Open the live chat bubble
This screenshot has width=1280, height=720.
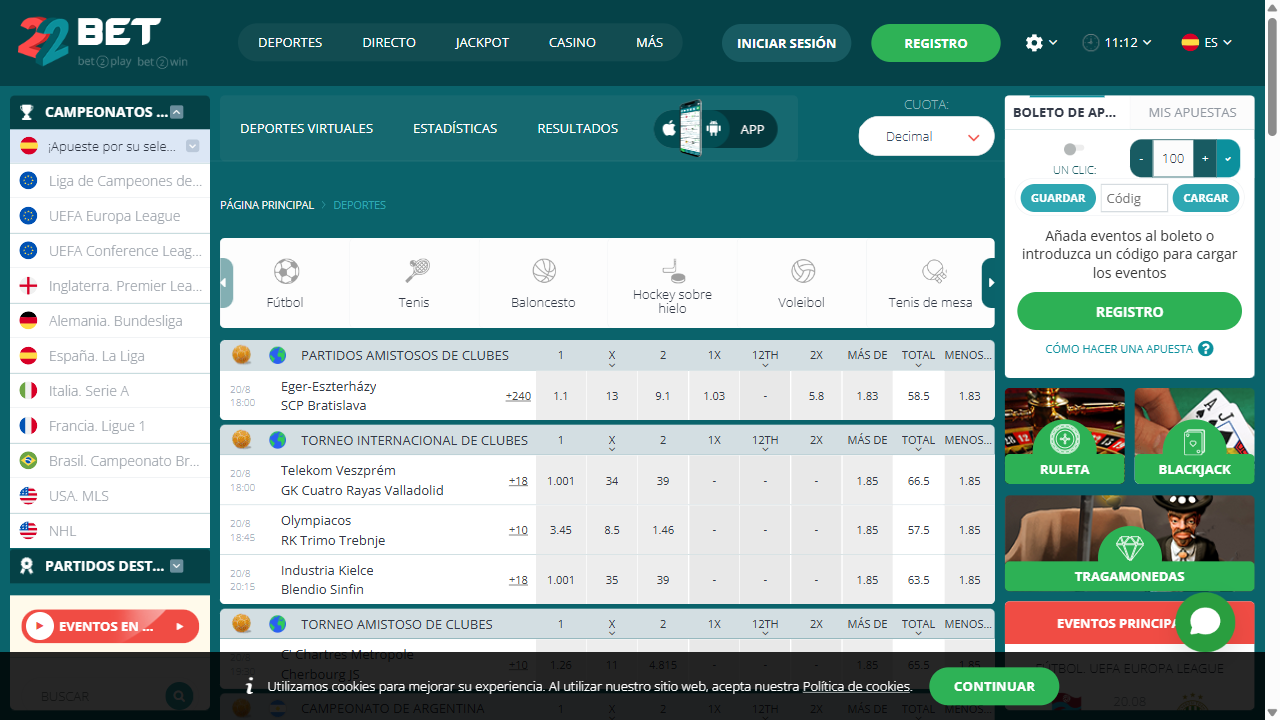(x=1205, y=622)
